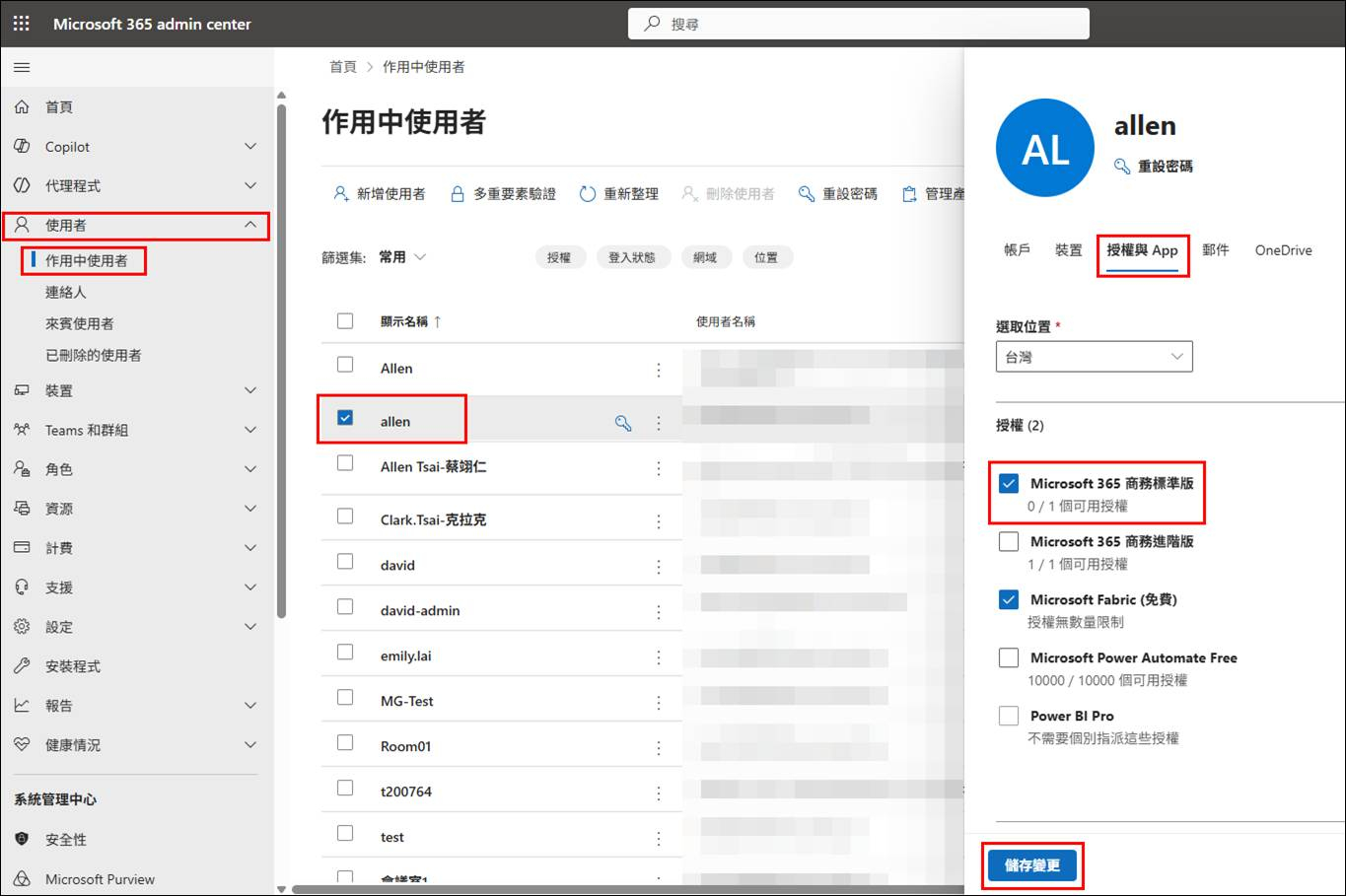This screenshot has height=896, width=1346.
Task: Expand the 代理程式 menu chevron
Action: coord(250,185)
